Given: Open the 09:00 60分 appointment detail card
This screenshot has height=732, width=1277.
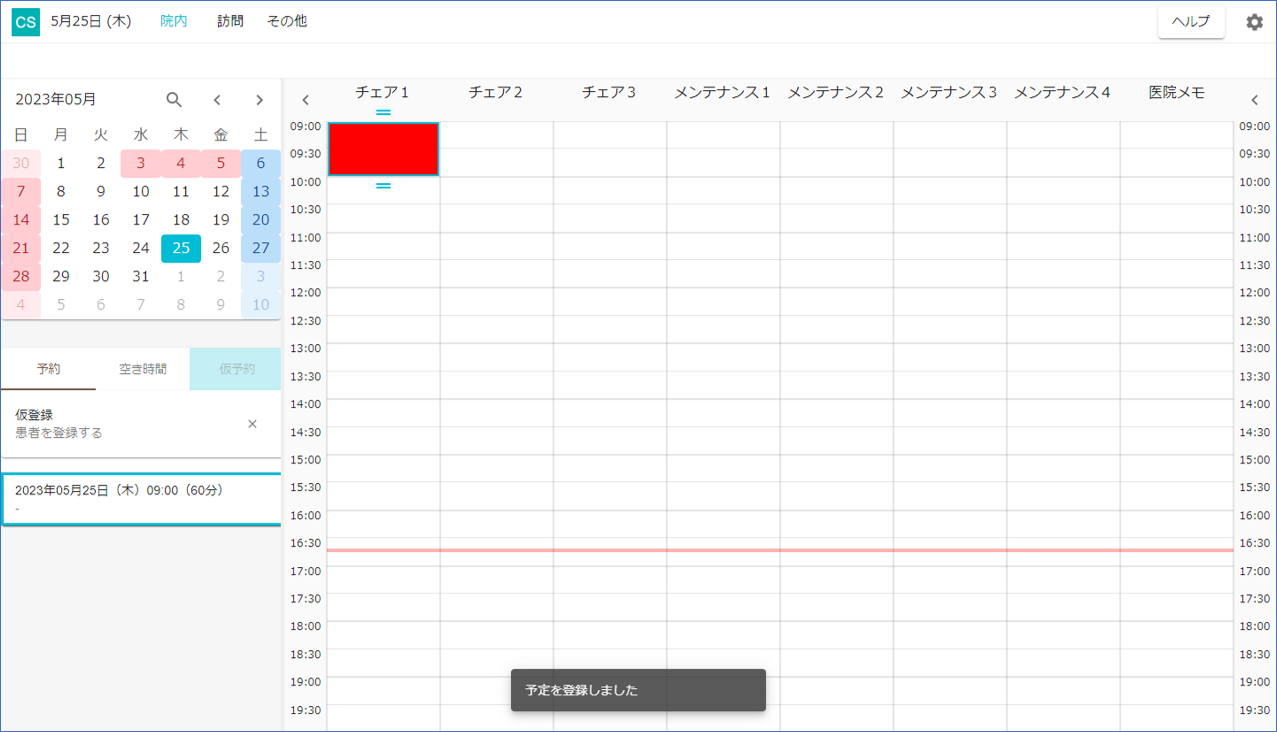Looking at the screenshot, I should click(141, 499).
